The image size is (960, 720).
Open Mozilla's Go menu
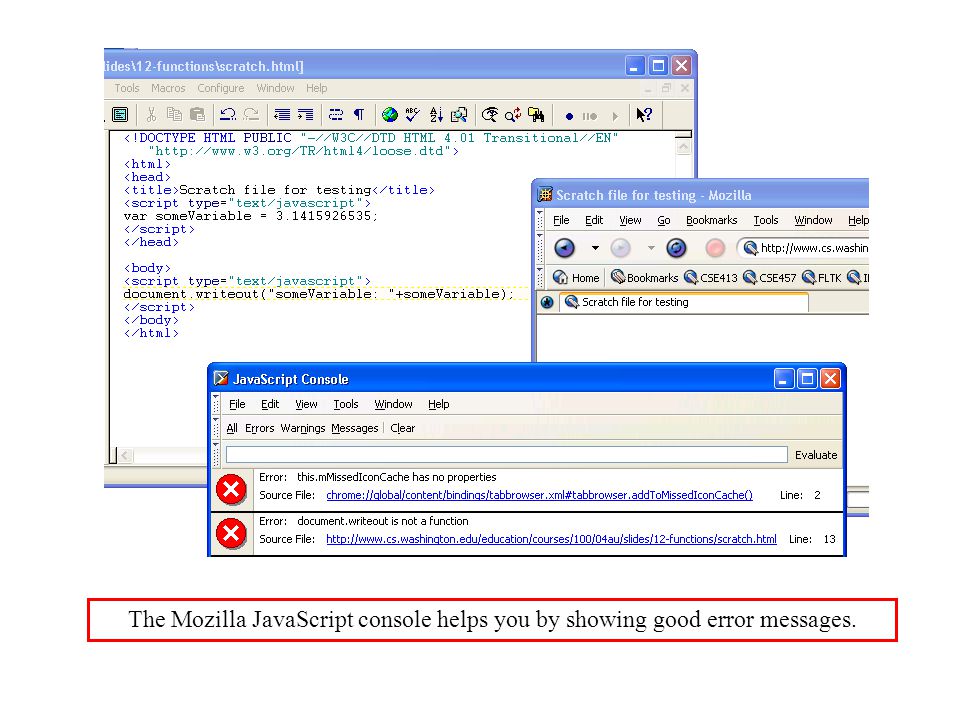pos(664,220)
